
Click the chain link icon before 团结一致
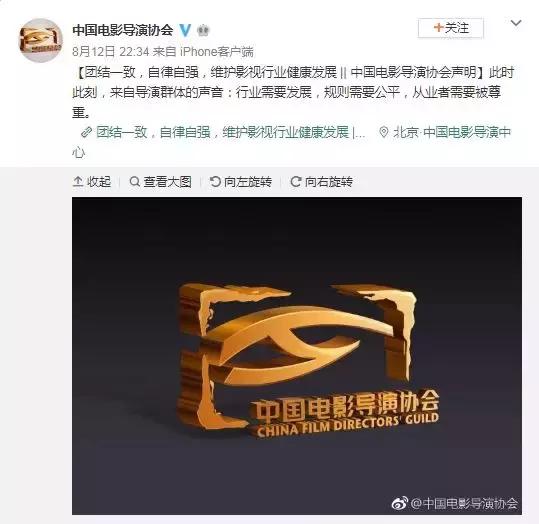click(x=86, y=132)
